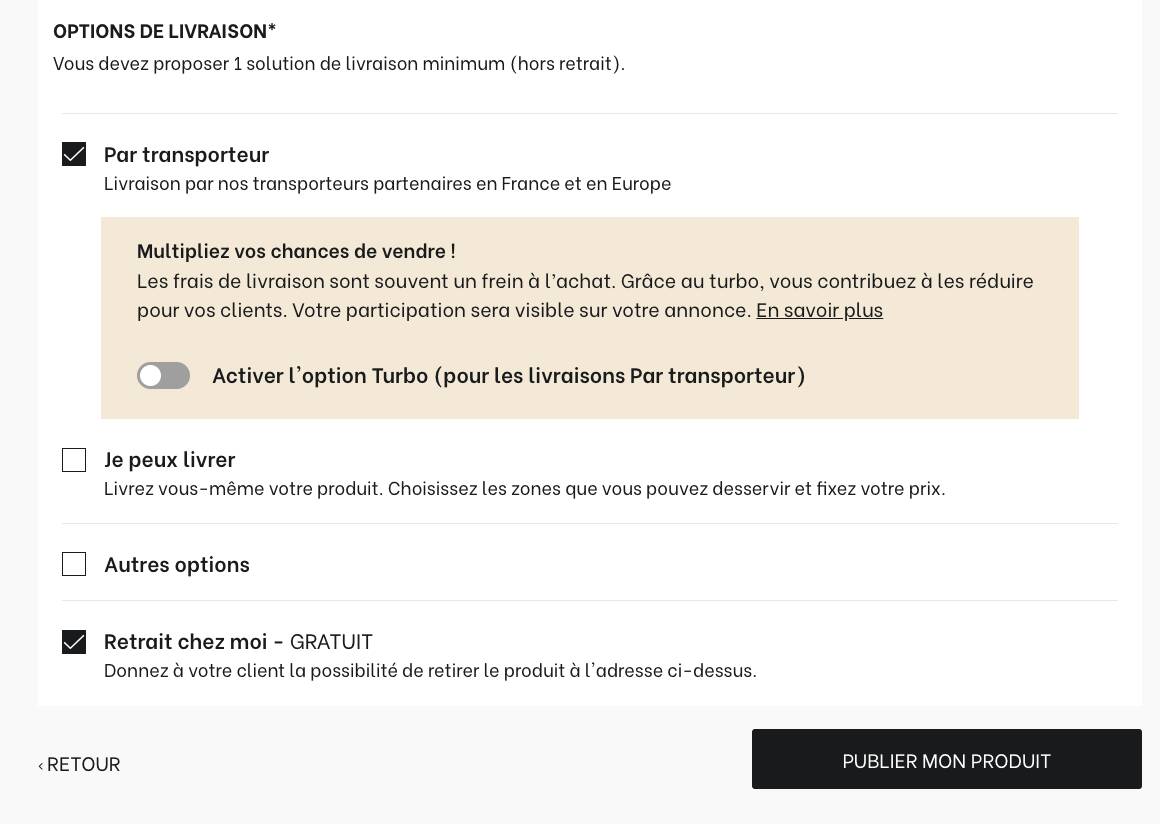Image resolution: width=1160 pixels, height=824 pixels.
Task: Uncheck the "Par transporteur" checkbox
Action: 74,154
